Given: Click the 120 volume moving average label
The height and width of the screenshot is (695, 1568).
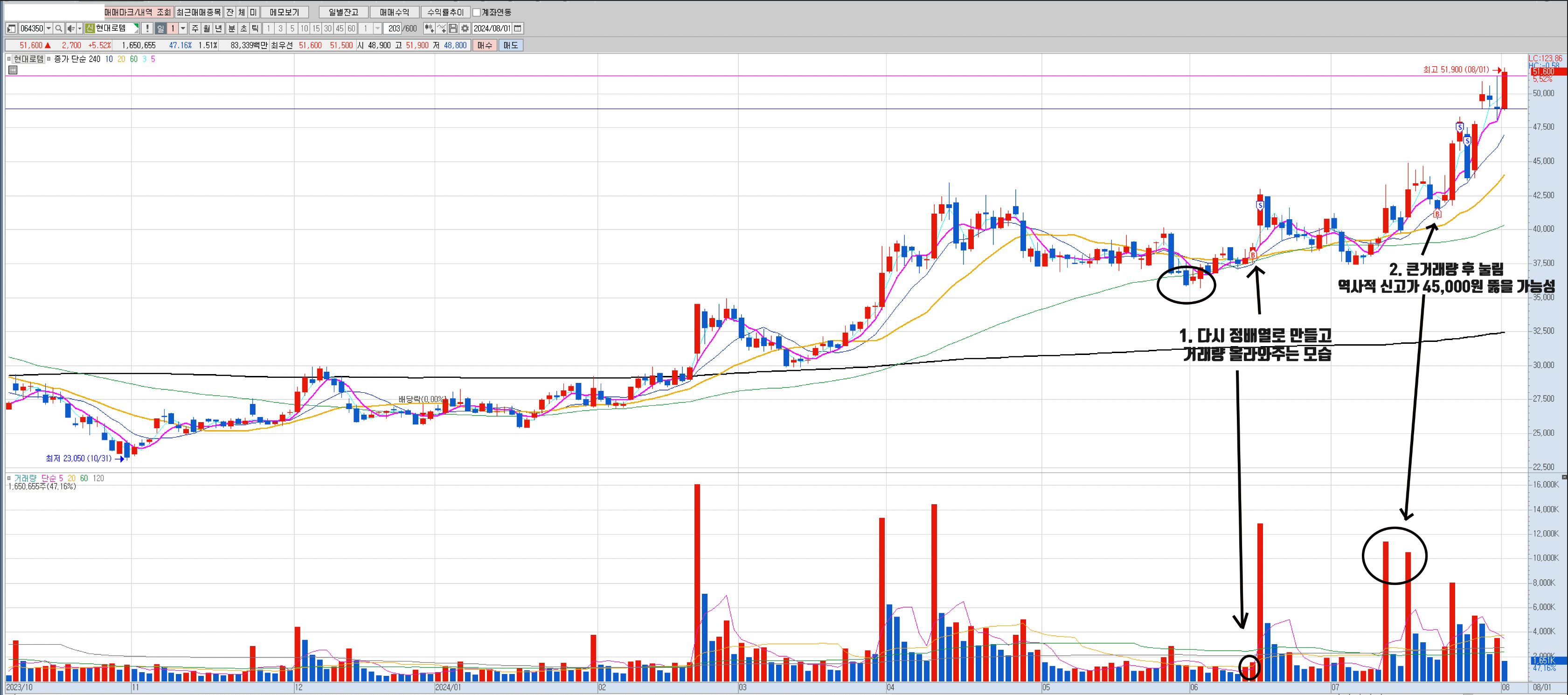Looking at the screenshot, I should coord(98,479).
